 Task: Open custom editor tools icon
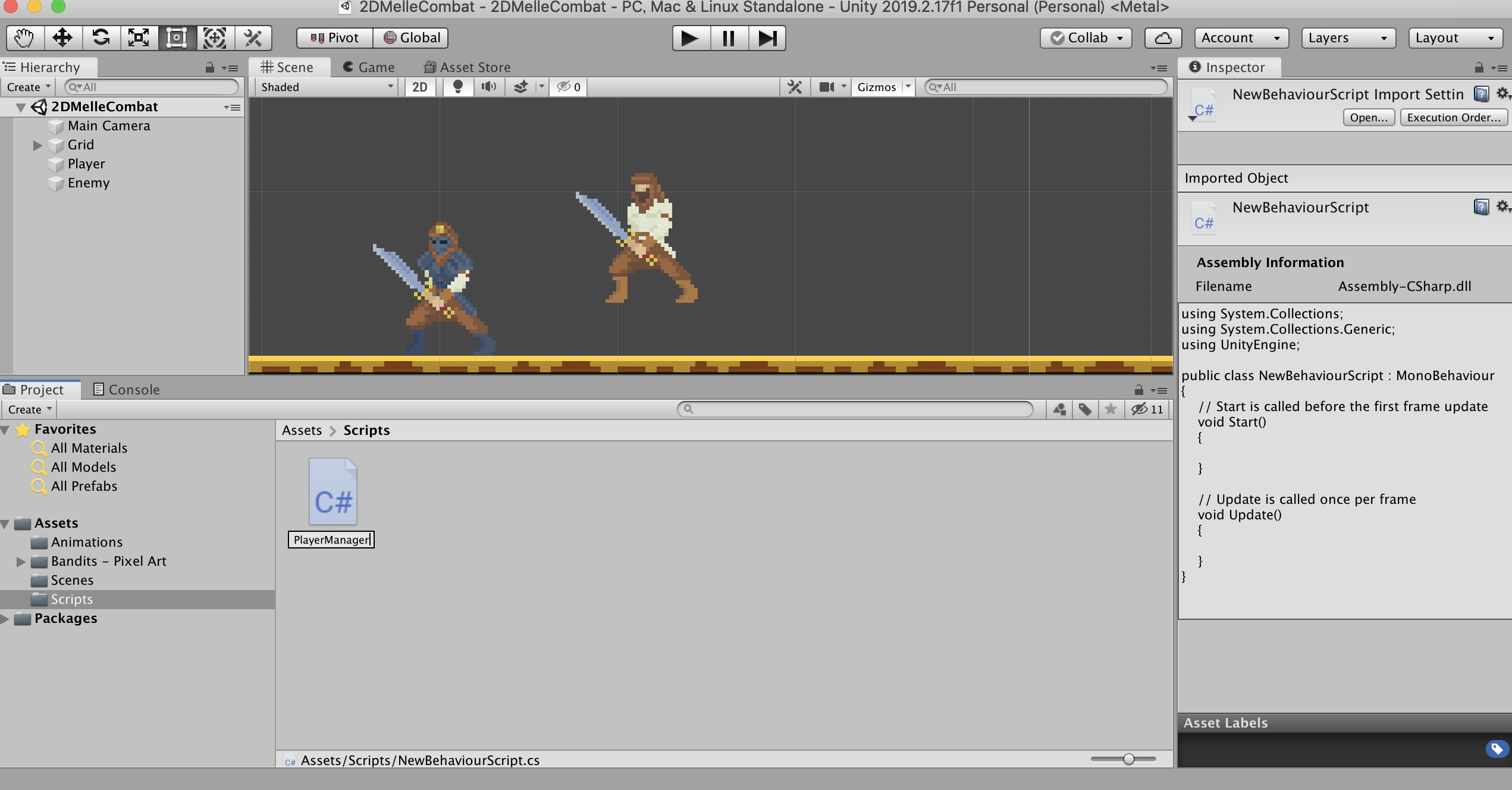coord(253,38)
